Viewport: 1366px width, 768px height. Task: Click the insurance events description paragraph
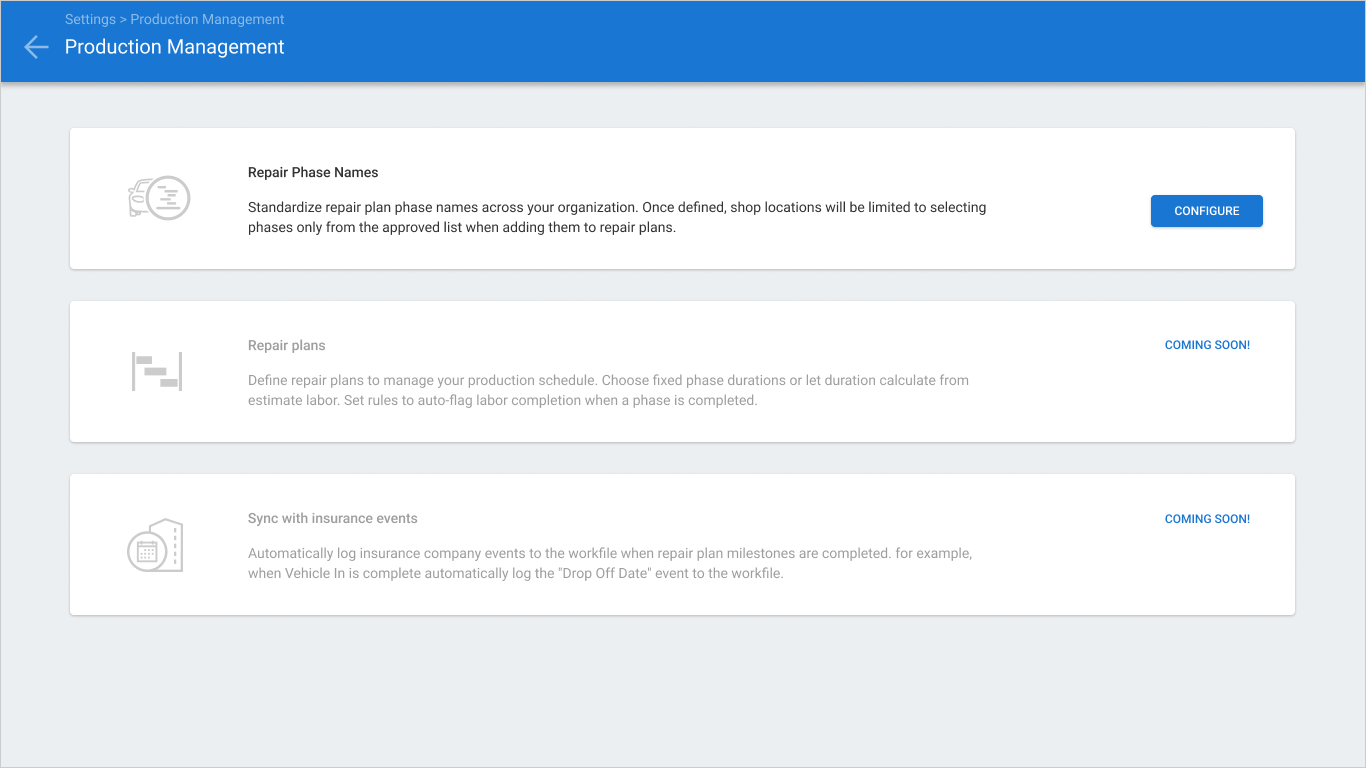[x=610, y=563]
